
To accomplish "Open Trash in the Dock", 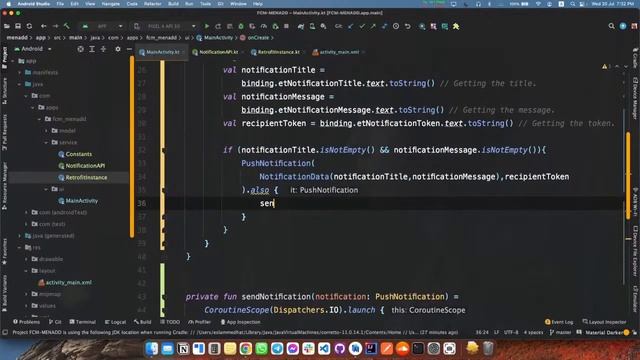I will pyautogui.click(x=488, y=349).
